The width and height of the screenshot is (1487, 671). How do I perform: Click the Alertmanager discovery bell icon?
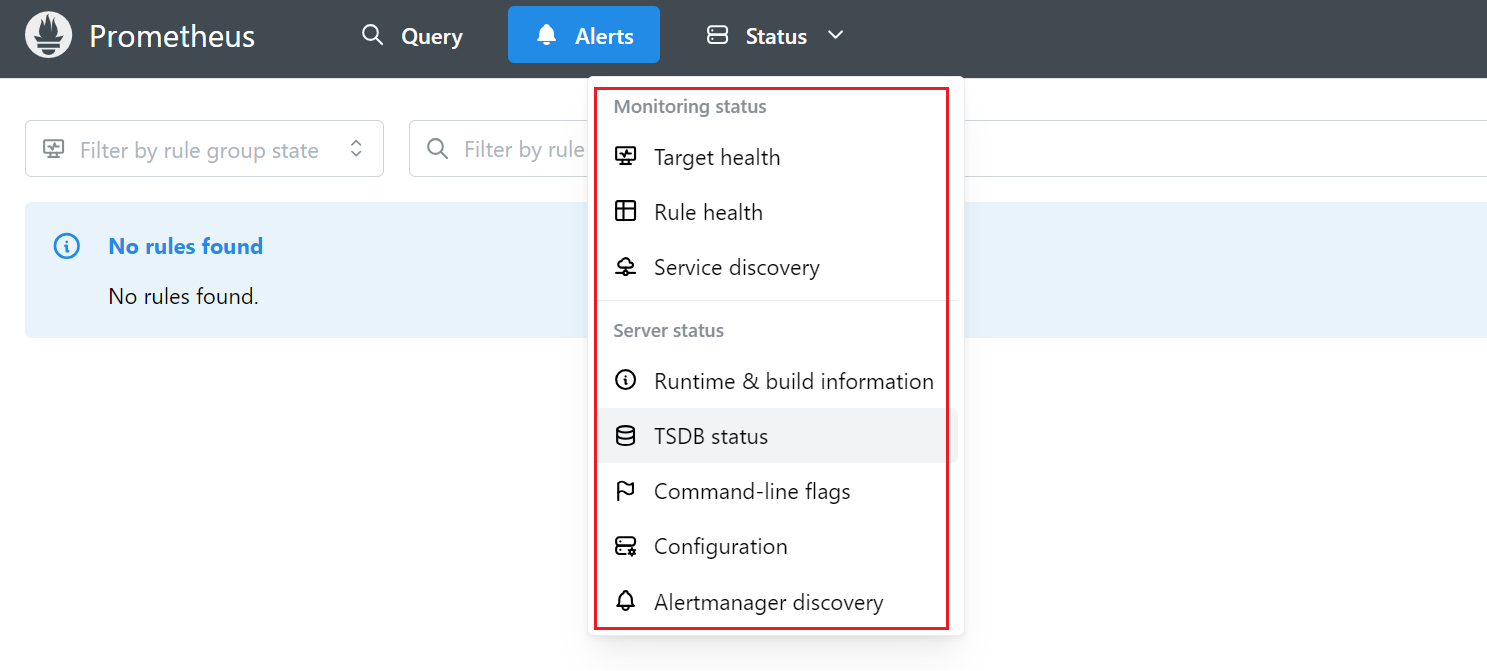[x=625, y=601]
